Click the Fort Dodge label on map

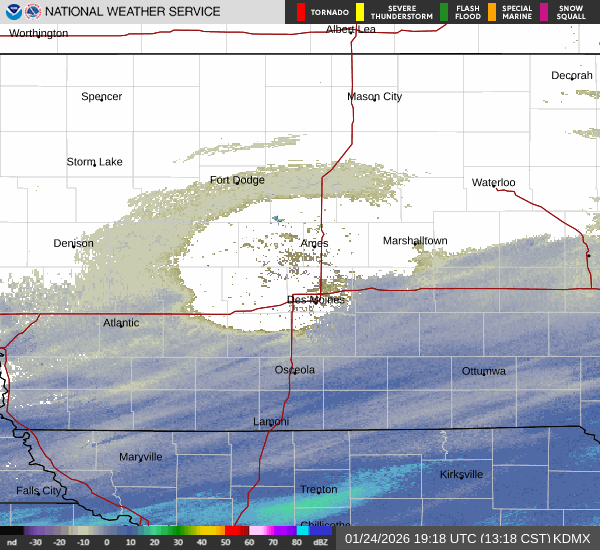tap(237, 180)
